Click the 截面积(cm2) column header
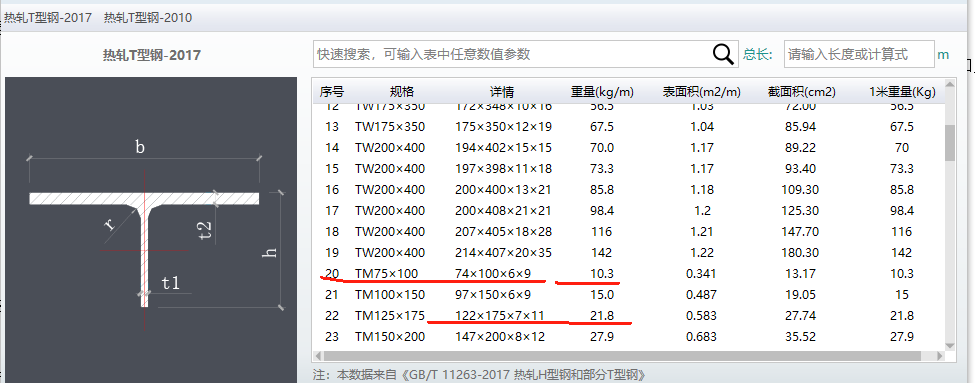 click(x=802, y=92)
